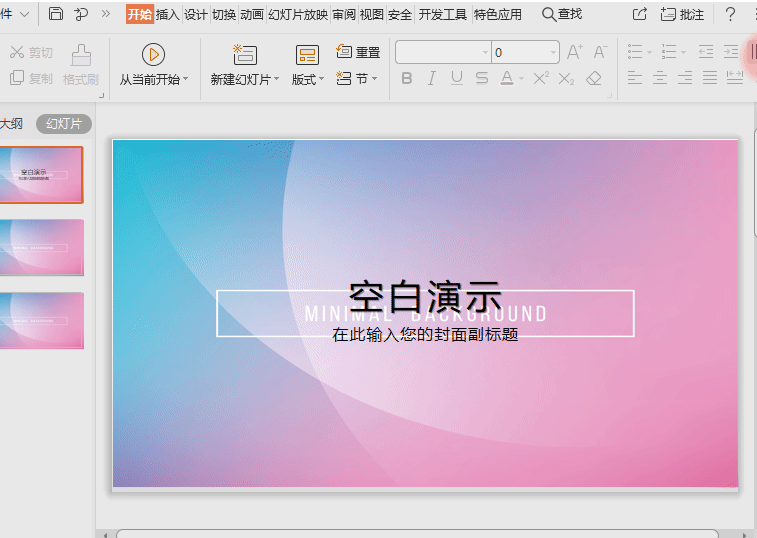The width and height of the screenshot is (757, 538).
Task: Open the 节 section dropdown
Action: click(x=357, y=78)
